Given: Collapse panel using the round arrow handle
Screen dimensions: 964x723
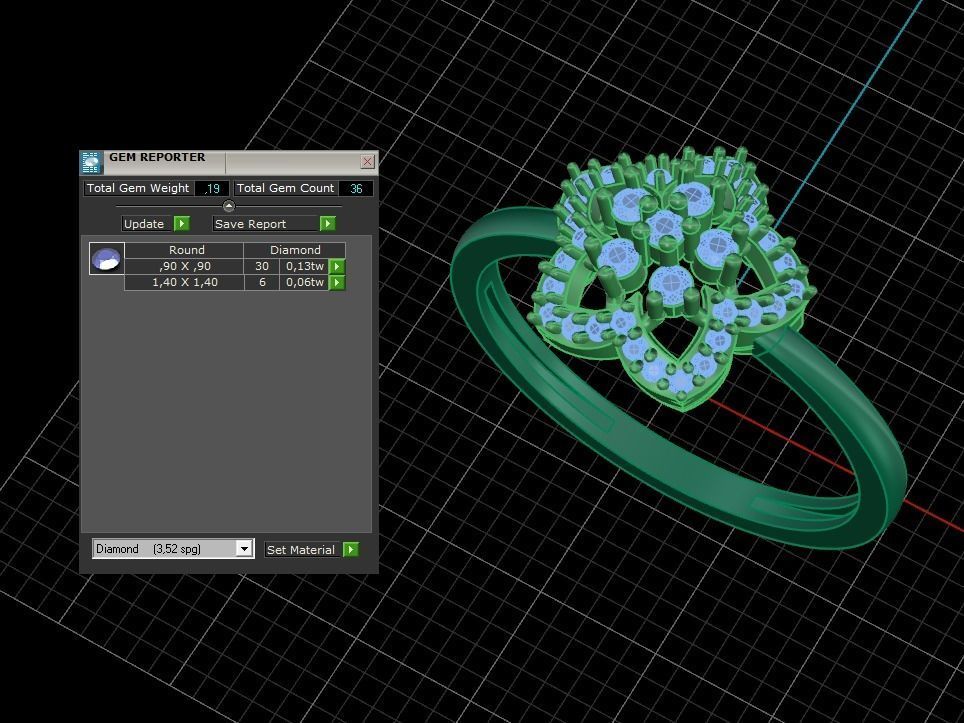Looking at the screenshot, I should [x=229, y=206].
